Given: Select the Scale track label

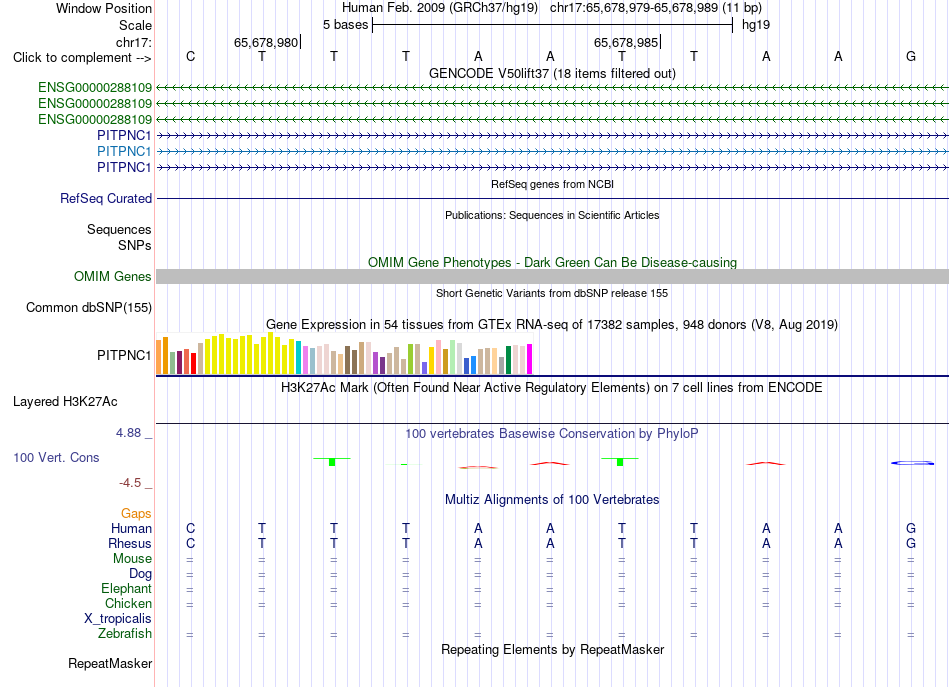Looking at the screenshot, I should click(135, 25).
